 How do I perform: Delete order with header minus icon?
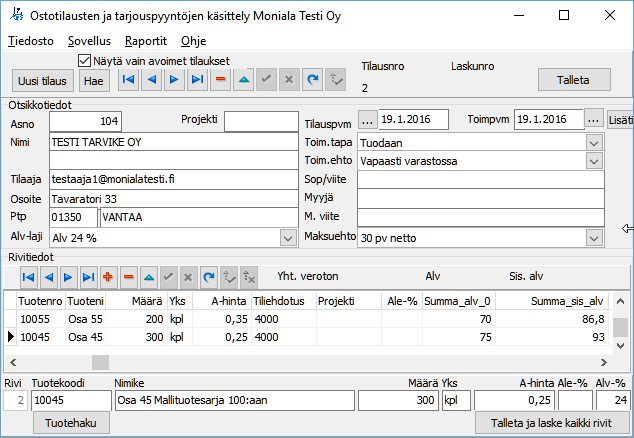[220, 79]
